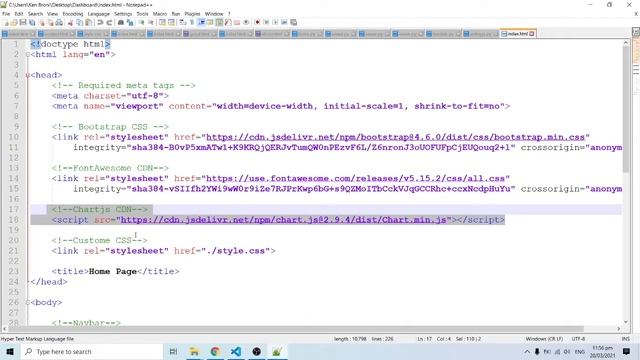Click the horizontal scrollbar thumb
640x360 pixels.
point(296,329)
